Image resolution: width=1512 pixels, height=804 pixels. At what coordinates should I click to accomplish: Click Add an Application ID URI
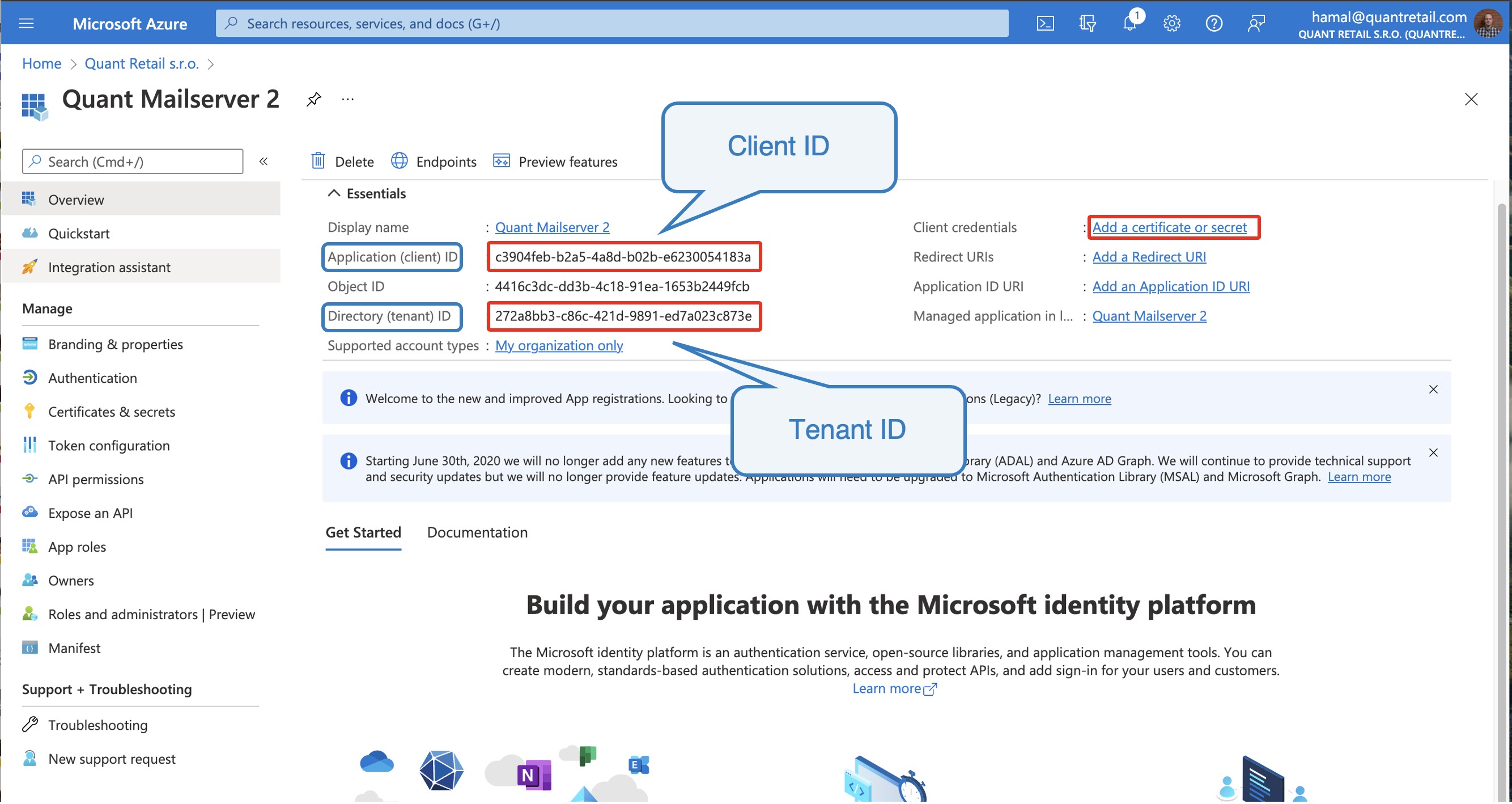click(x=1171, y=286)
